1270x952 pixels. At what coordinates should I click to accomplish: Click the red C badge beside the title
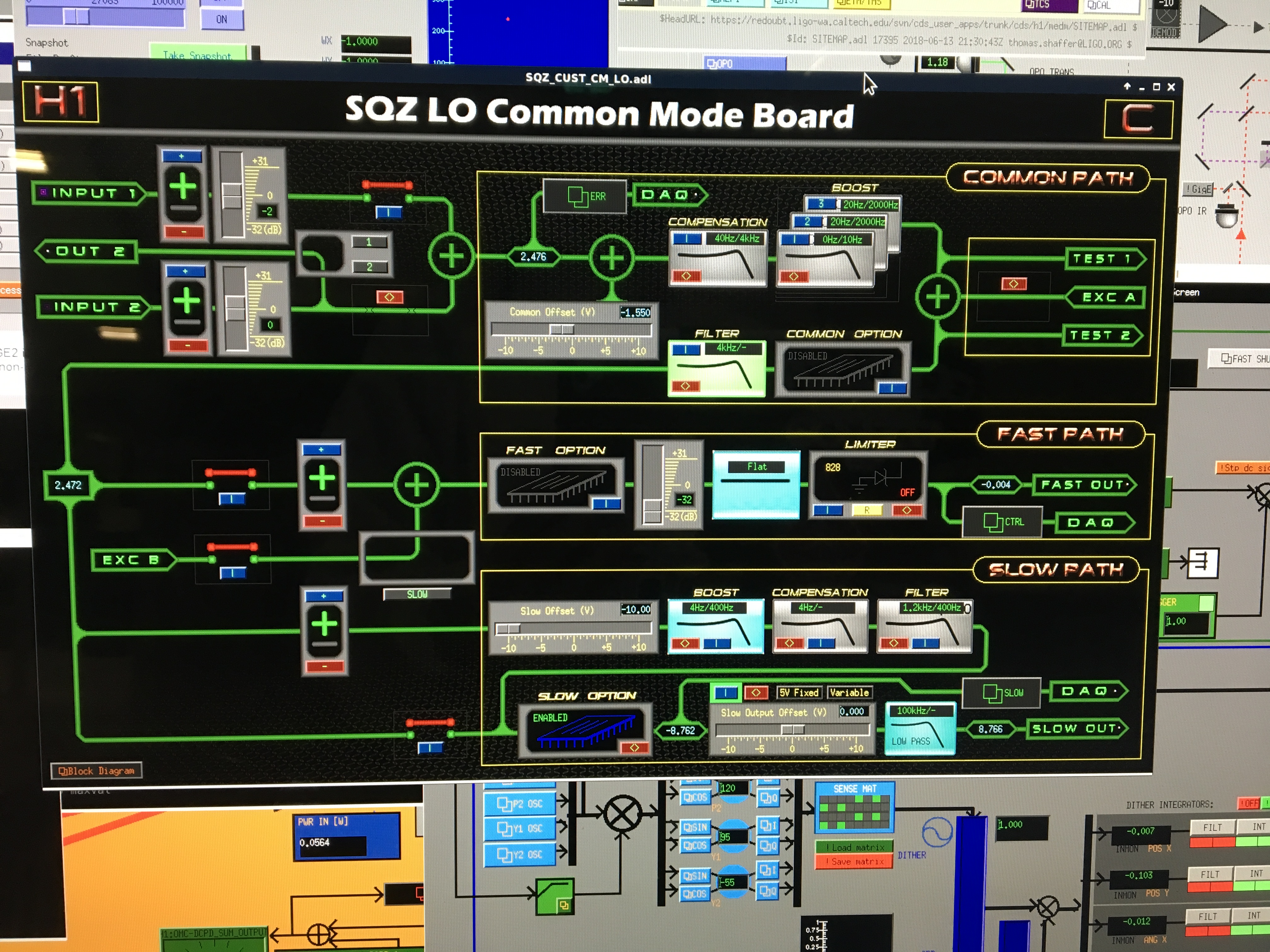click(x=1138, y=119)
